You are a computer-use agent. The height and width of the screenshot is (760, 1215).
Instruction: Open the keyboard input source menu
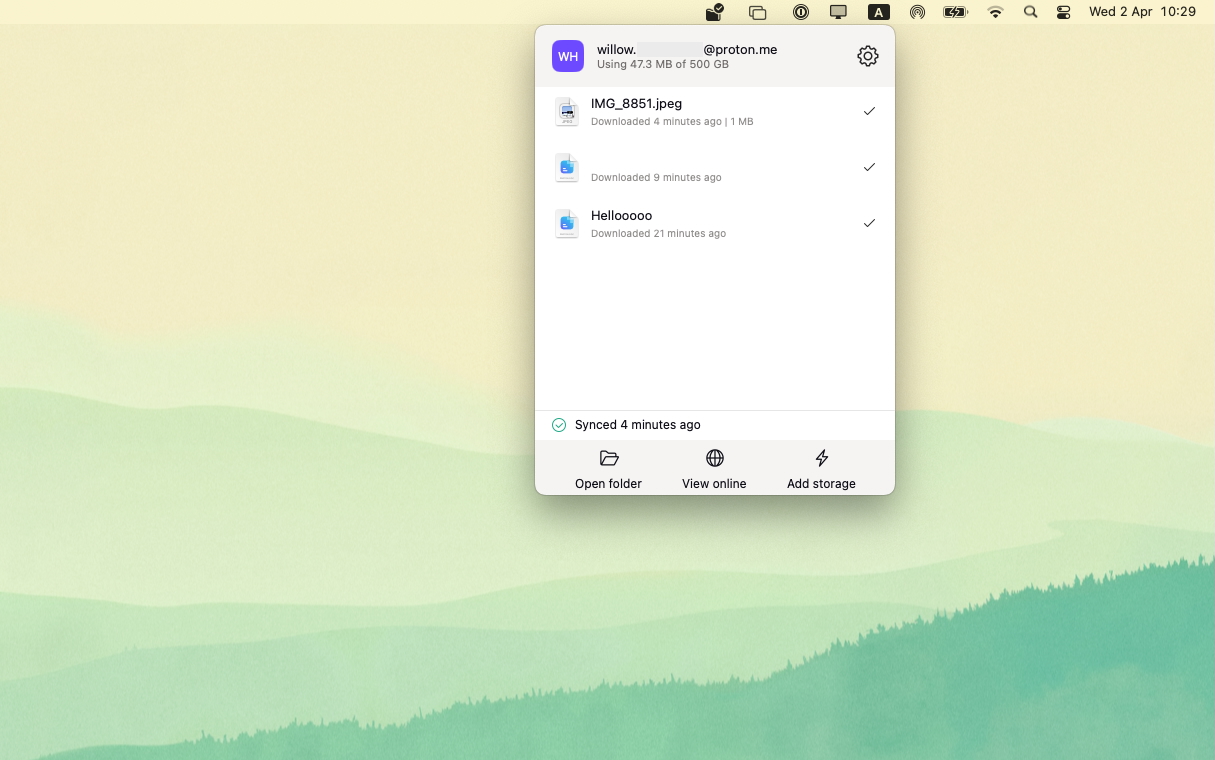click(x=878, y=12)
